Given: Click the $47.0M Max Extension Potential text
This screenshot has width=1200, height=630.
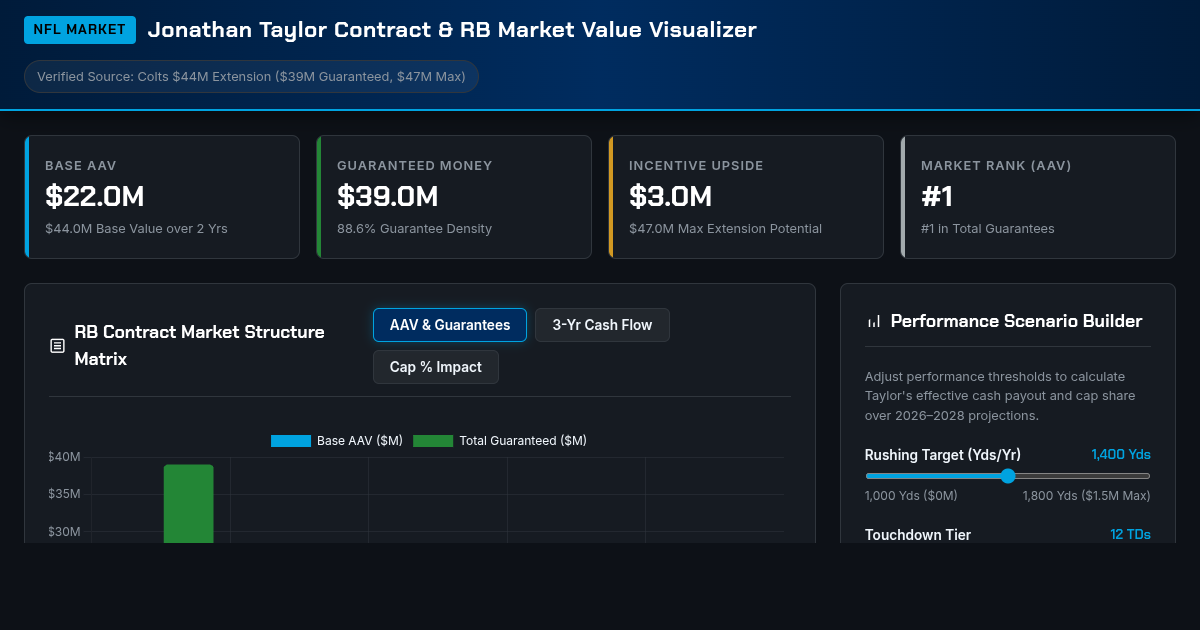Looking at the screenshot, I should (725, 229).
